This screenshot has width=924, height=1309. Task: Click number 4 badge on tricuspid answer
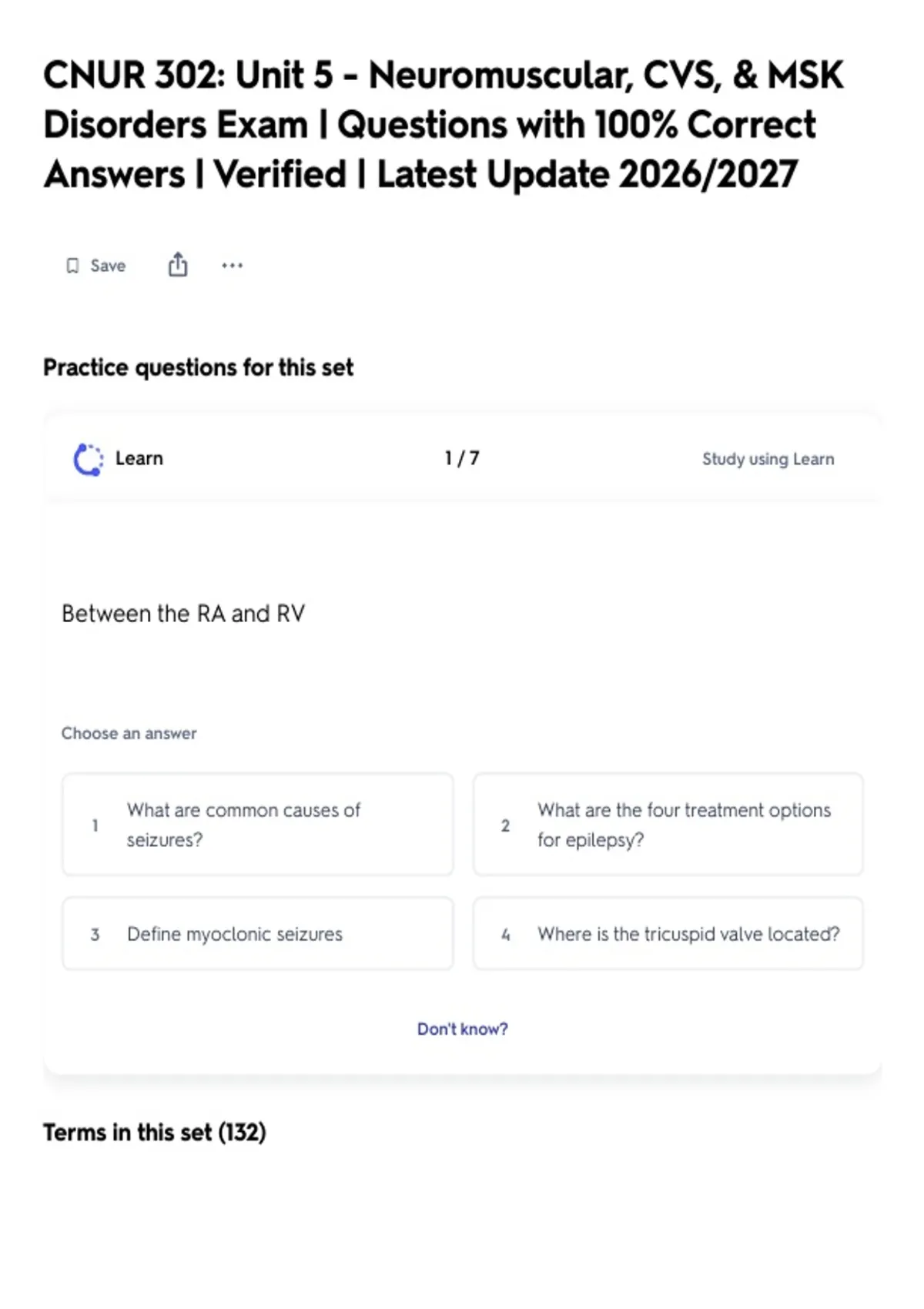coord(506,935)
